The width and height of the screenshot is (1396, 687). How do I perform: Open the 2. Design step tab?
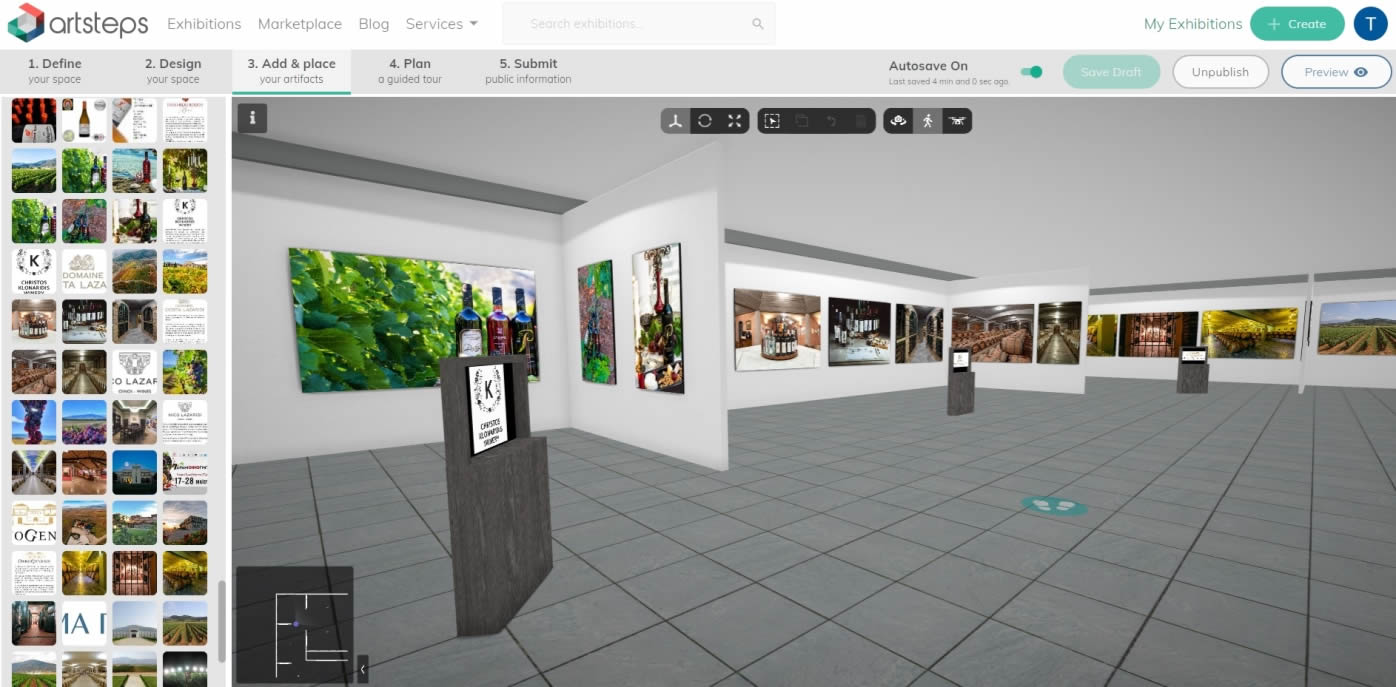173,71
